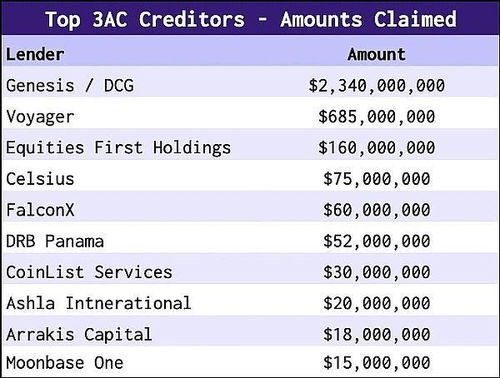
Task: Select the Celsius lender name
Action: pos(40,179)
